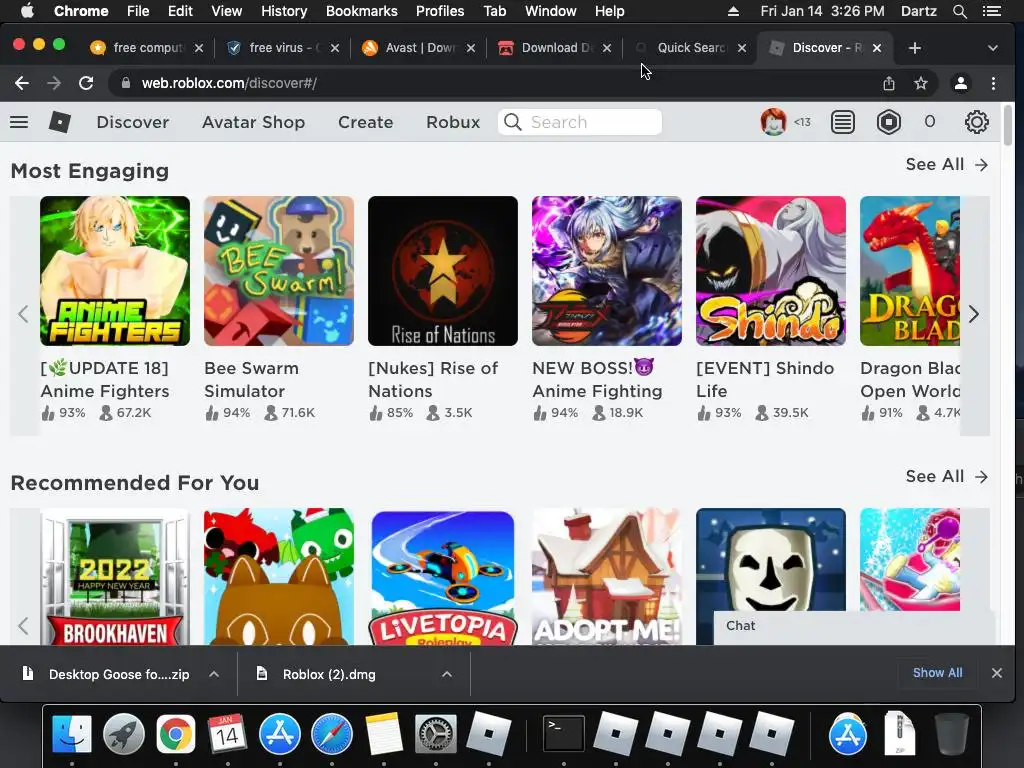1024x768 pixels.
Task: Open the Bookmarks menu
Action: 362,11
